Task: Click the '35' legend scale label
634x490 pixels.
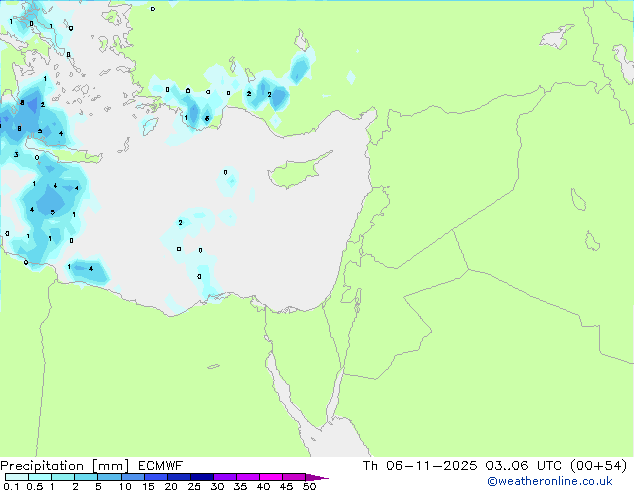Action: pyautogui.click(x=240, y=486)
